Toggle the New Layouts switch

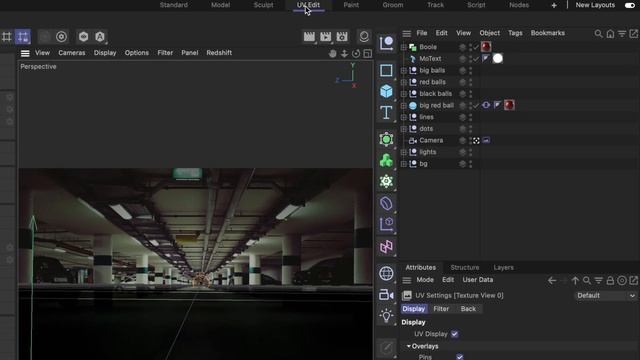pyautogui.click(x=630, y=5)
